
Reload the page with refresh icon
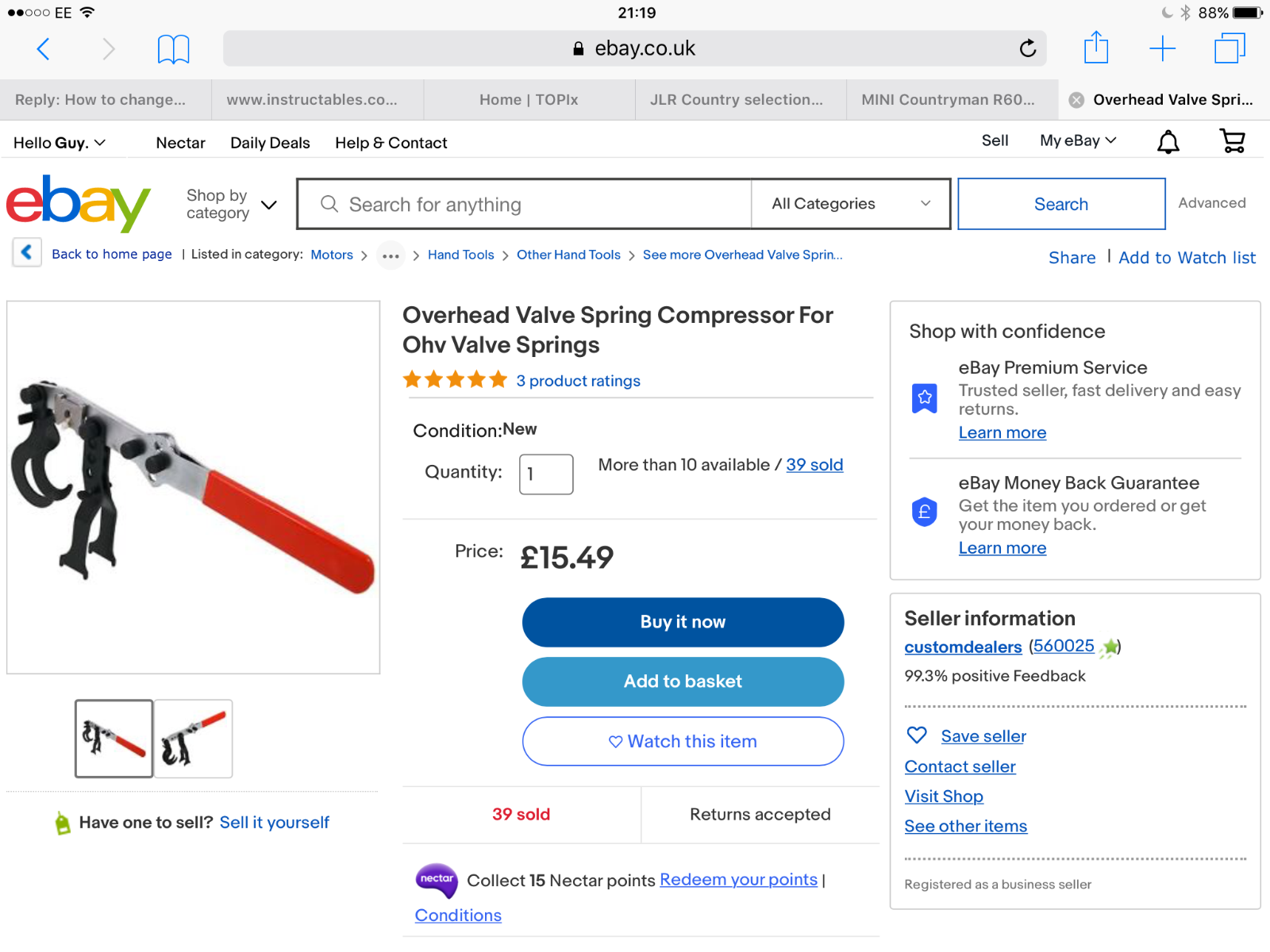(1027, 48)
